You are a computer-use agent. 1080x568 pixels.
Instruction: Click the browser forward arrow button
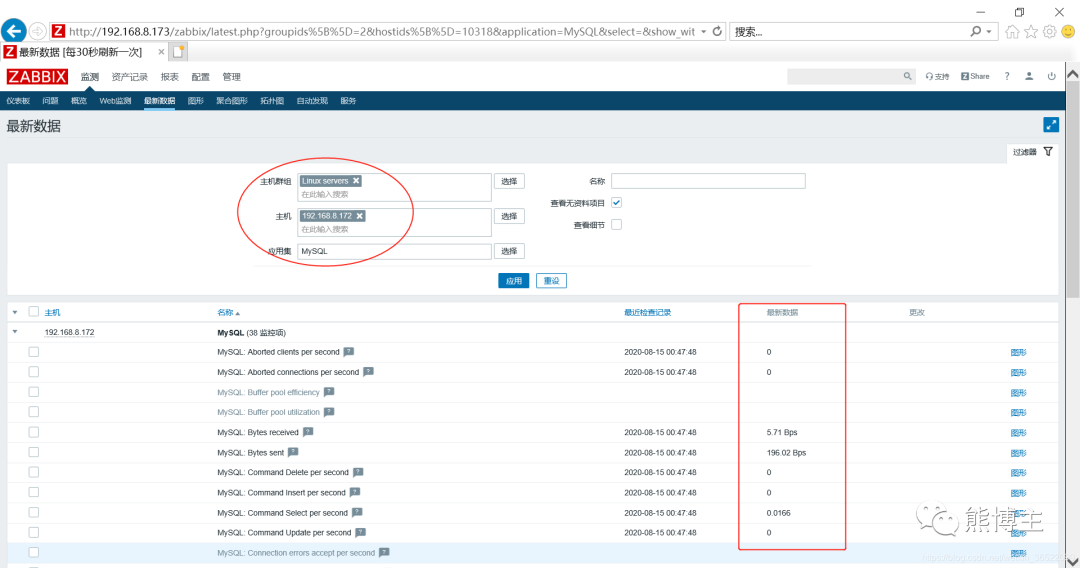click(x=38, y=32)
